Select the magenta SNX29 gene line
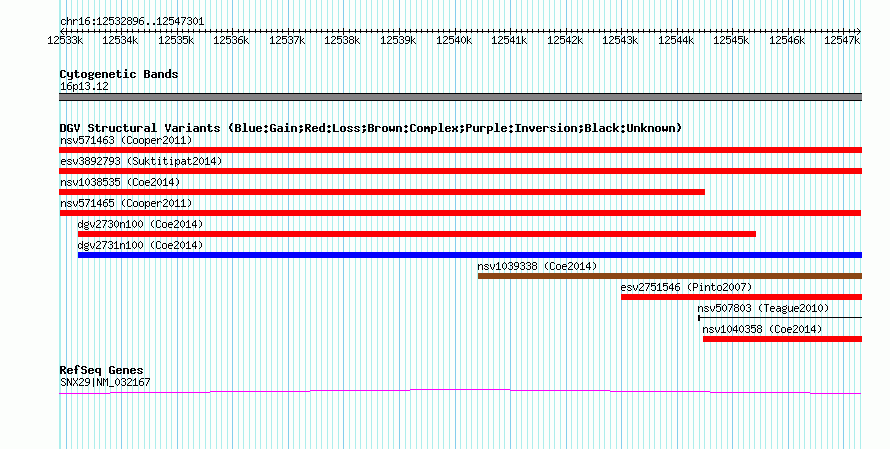 (x=460, y=391)
